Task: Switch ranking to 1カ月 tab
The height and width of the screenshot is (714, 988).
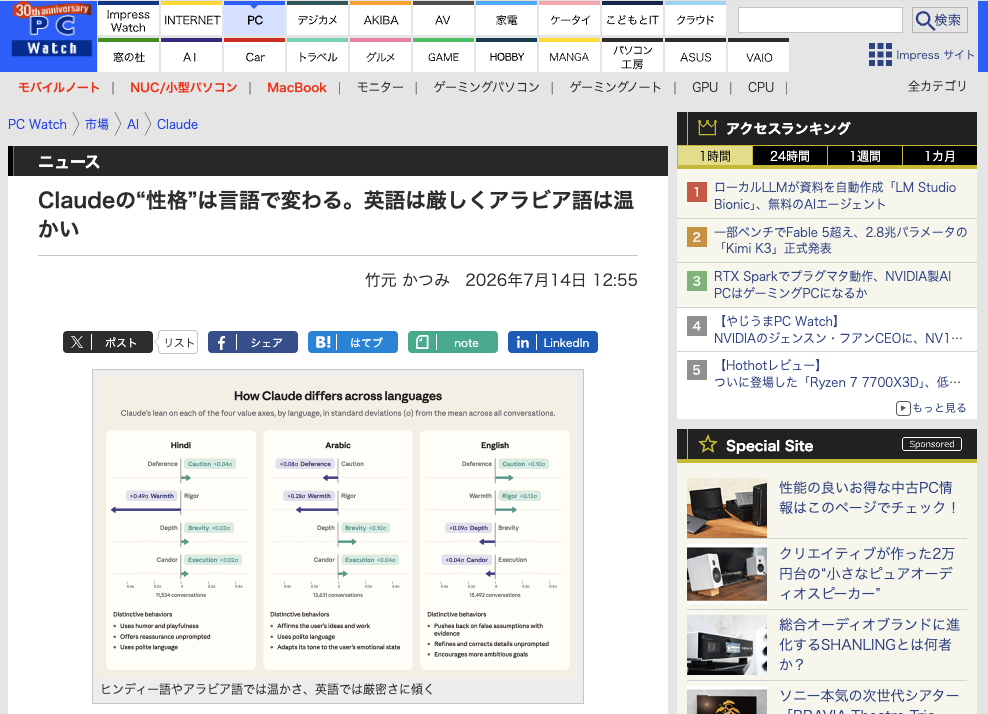Action: click(939, 156)
